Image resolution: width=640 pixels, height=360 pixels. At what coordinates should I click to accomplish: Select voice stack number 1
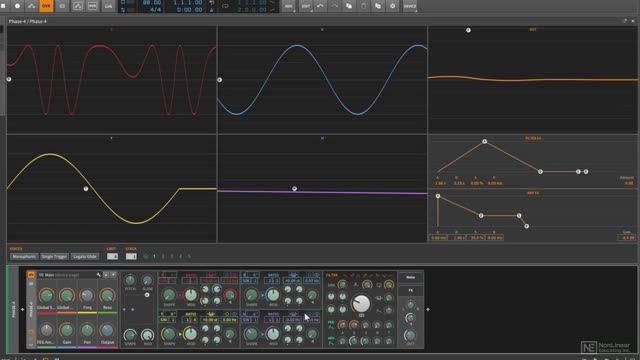point(154,257)
